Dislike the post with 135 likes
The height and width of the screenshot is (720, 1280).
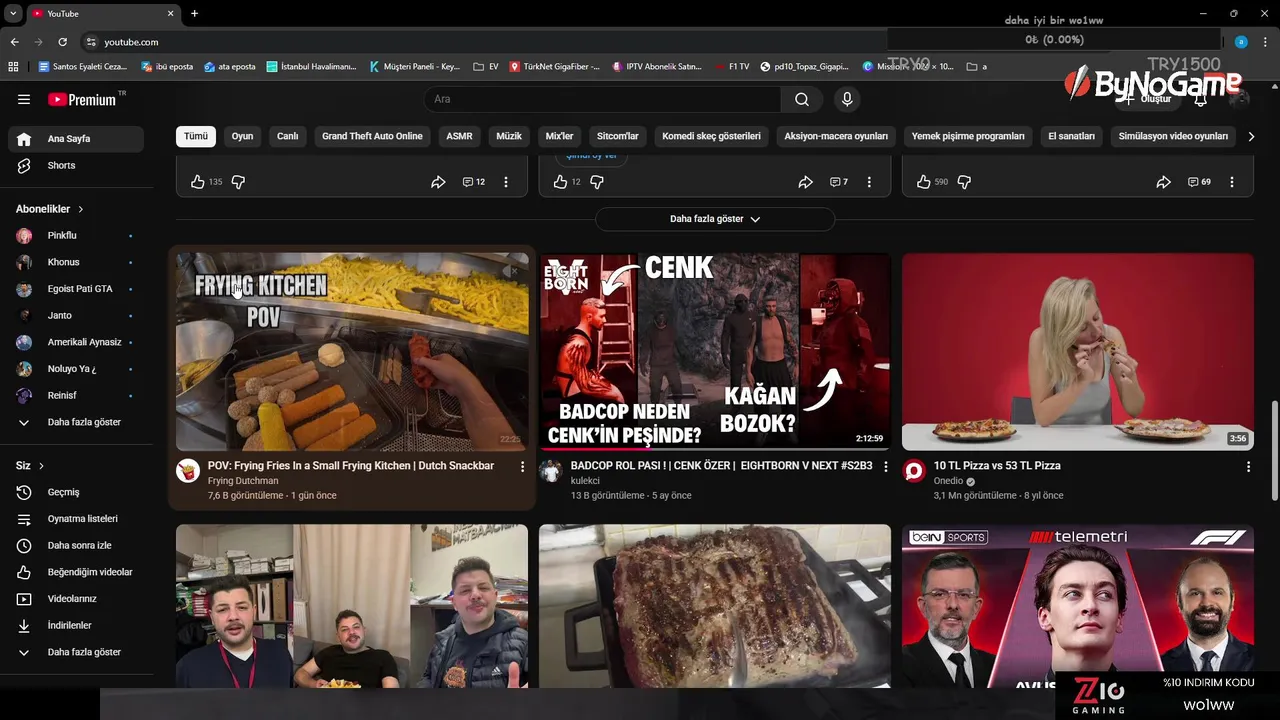(238, 182)
